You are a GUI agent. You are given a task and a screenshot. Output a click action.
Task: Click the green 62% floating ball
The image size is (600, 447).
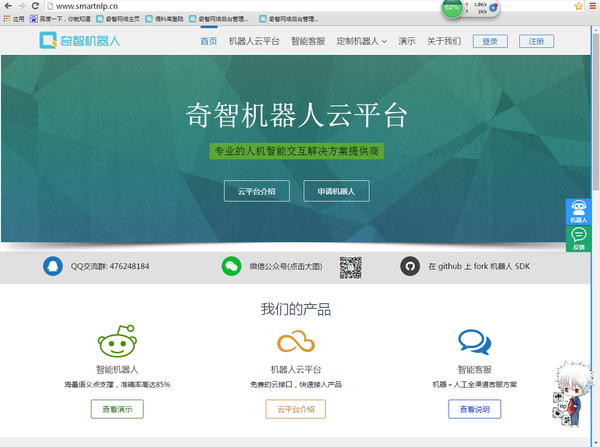coord(452,8)
